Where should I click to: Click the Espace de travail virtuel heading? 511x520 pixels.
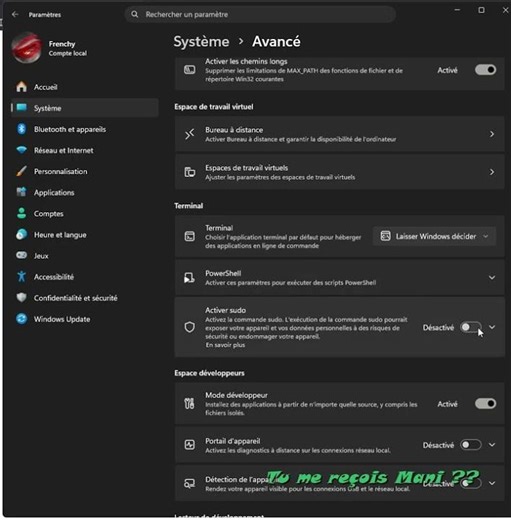[214, 107]
